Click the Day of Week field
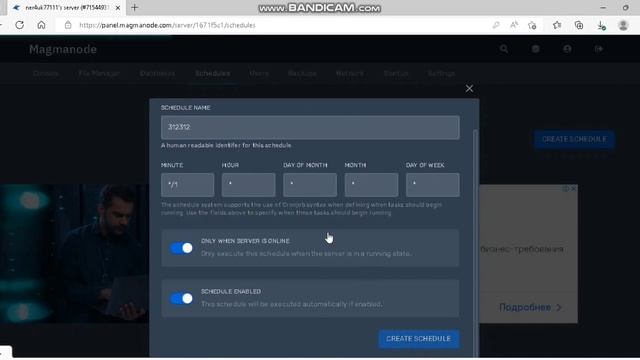The height and width of the screenshot is (360, 640). tap(433, 185)
